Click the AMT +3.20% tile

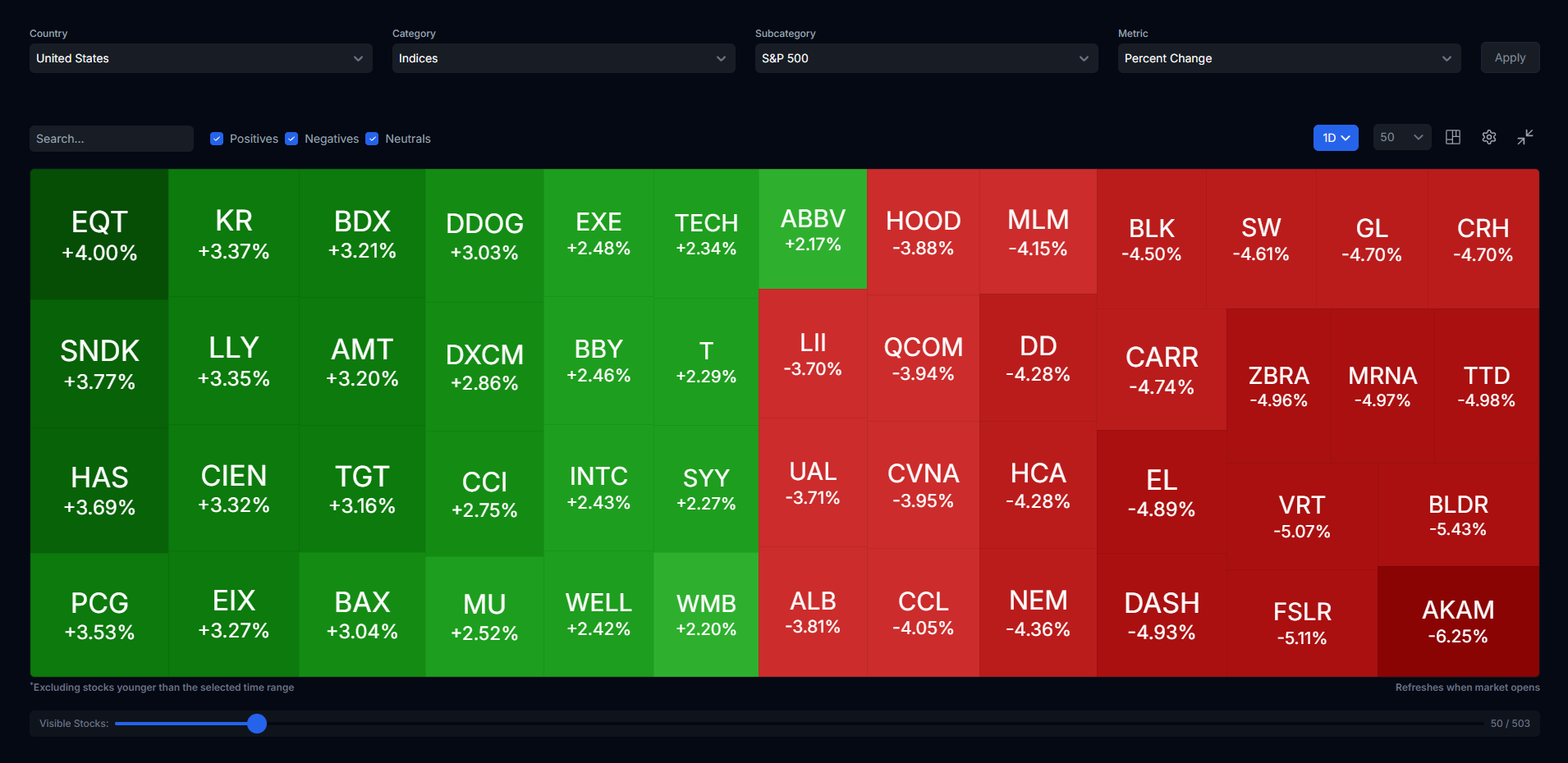362,361
